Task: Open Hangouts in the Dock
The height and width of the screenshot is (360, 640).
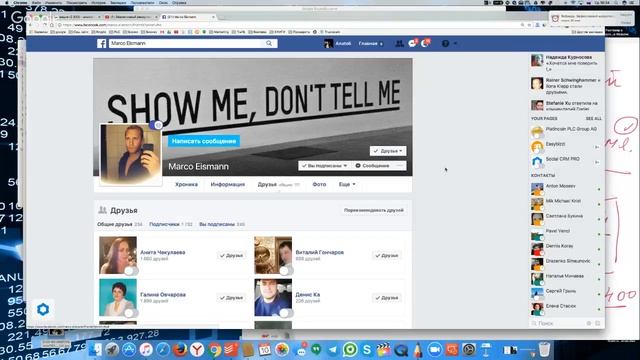Action: pyautogui.click(x=316, y=350)
